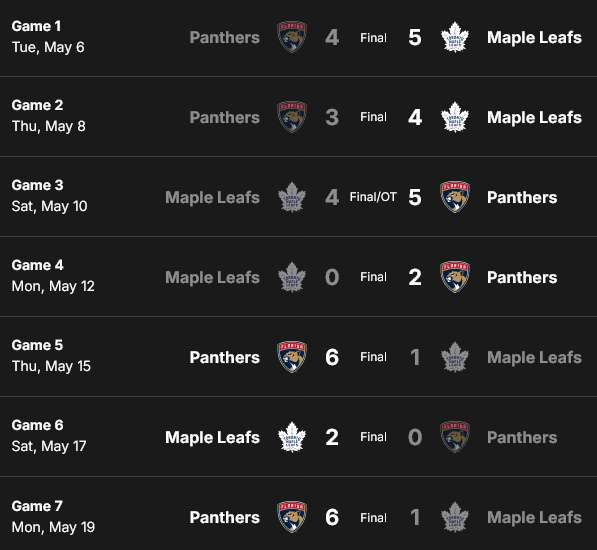The width and height of the screenshot is (597, 550).
Task: Select the Maple Leafs logo in Game 4
Action: (x=292, y=277)
